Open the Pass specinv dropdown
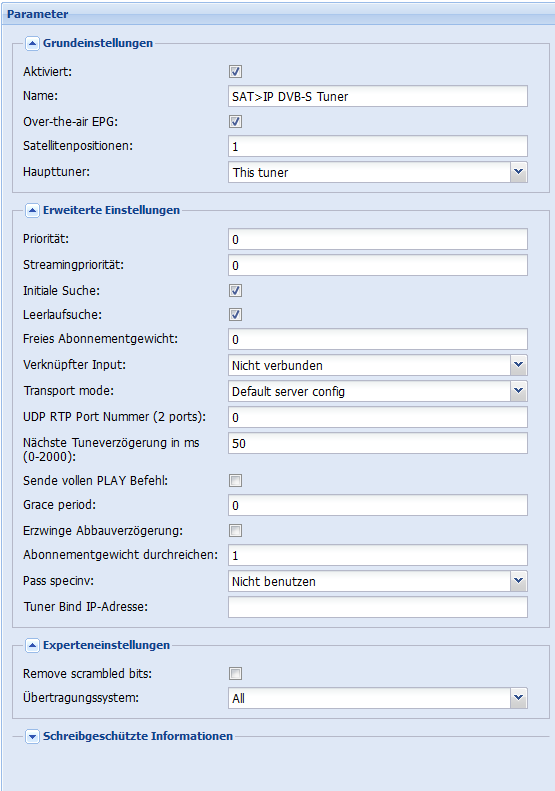Viewport: 555px width, 791px height. [x=519, y=581]
